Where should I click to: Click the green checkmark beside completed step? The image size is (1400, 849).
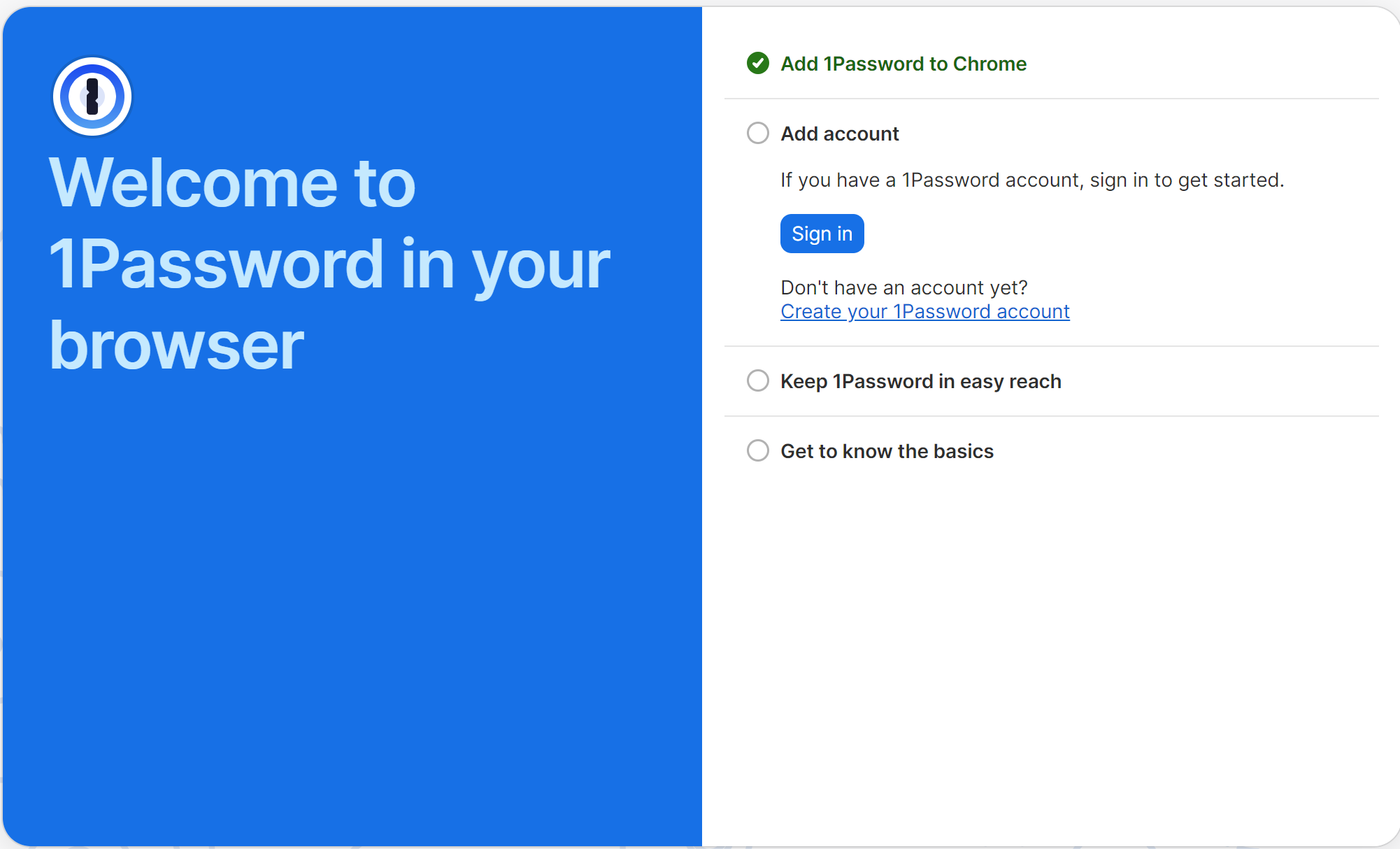coord(757,64)
